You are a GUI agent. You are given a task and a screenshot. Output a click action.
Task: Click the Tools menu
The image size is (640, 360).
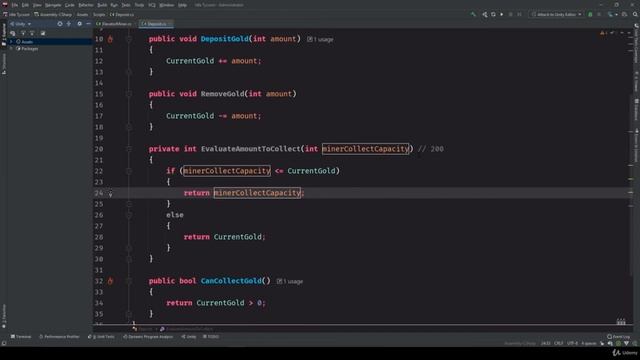click(x=139, y=5)
